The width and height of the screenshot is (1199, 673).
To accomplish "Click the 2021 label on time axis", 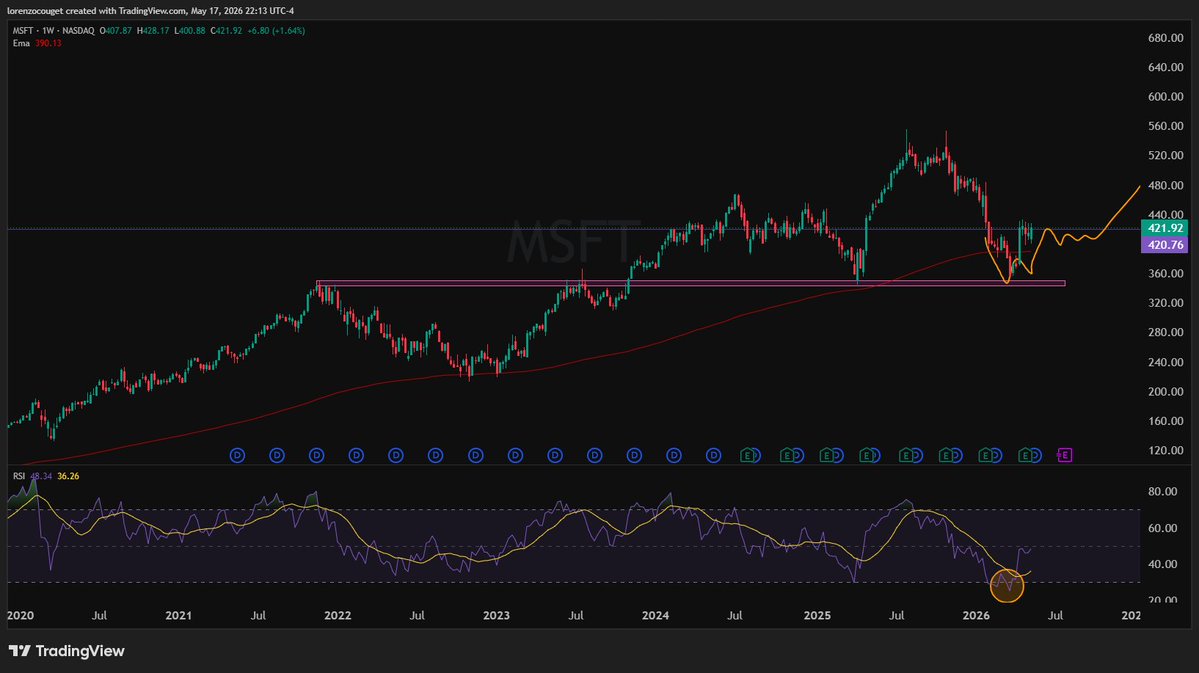I will click(178, 615).
